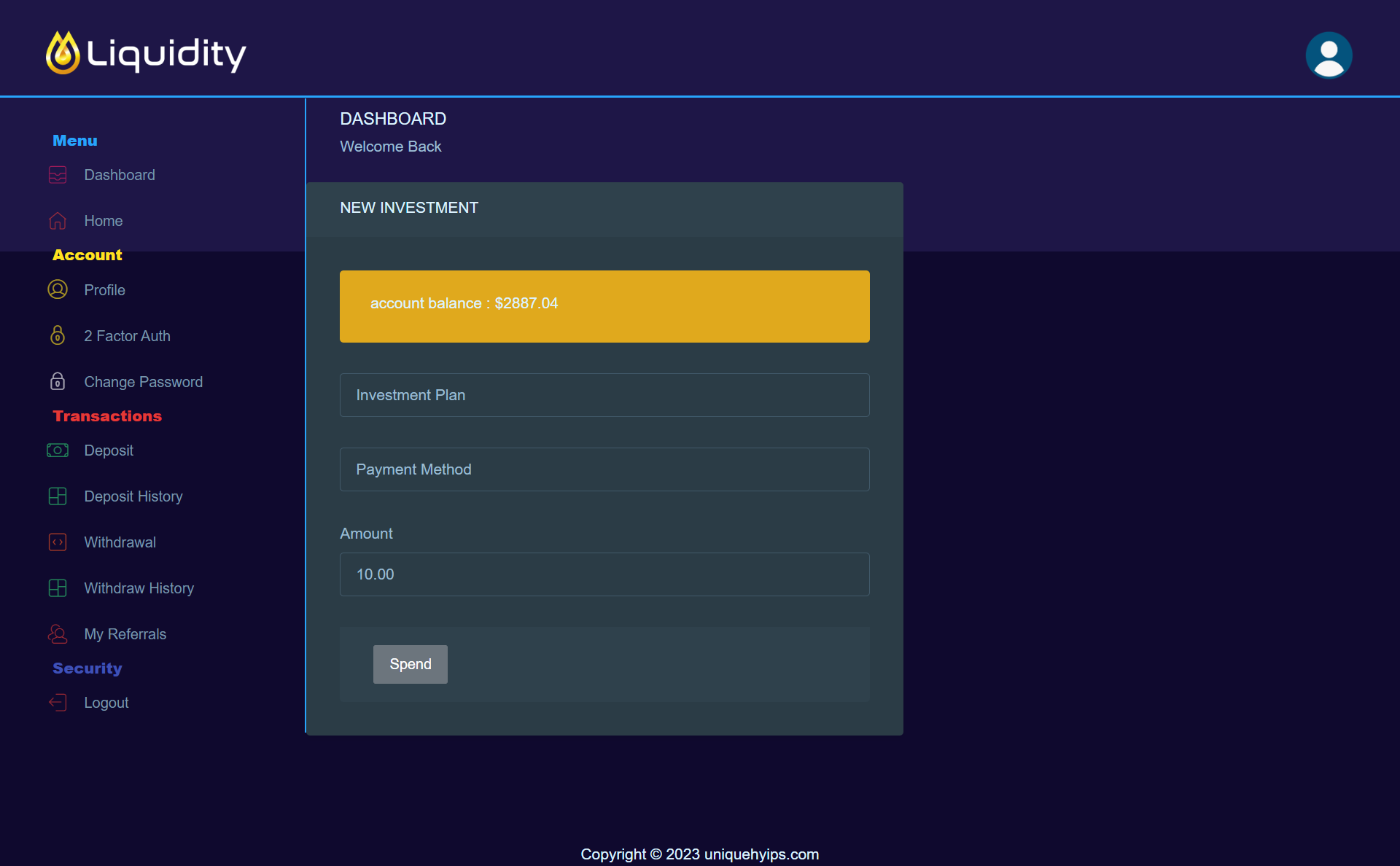
Task: Focus the Amount input field
Action: pyautogui.click(x=604, y=574)
